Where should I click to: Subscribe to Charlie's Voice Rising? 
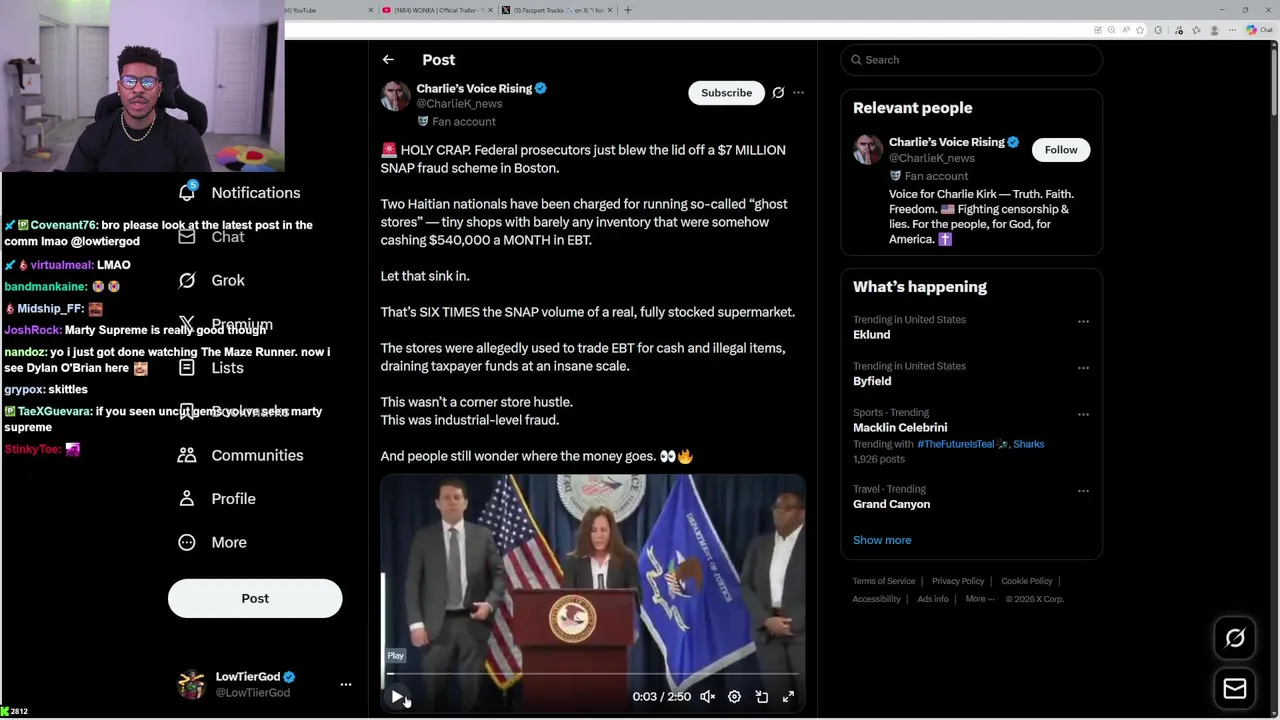coord(726,93)
